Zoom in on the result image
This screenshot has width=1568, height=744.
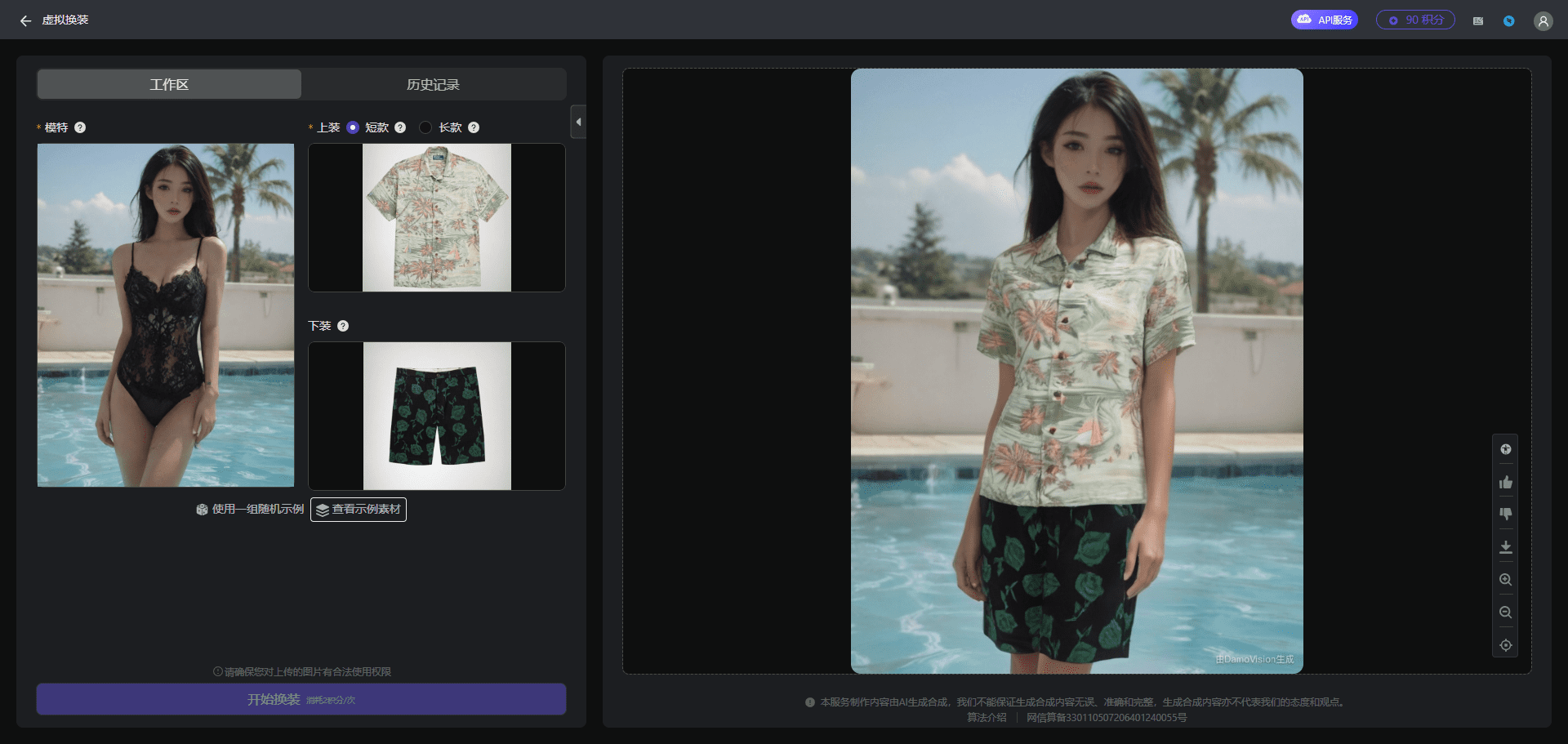1506,580
